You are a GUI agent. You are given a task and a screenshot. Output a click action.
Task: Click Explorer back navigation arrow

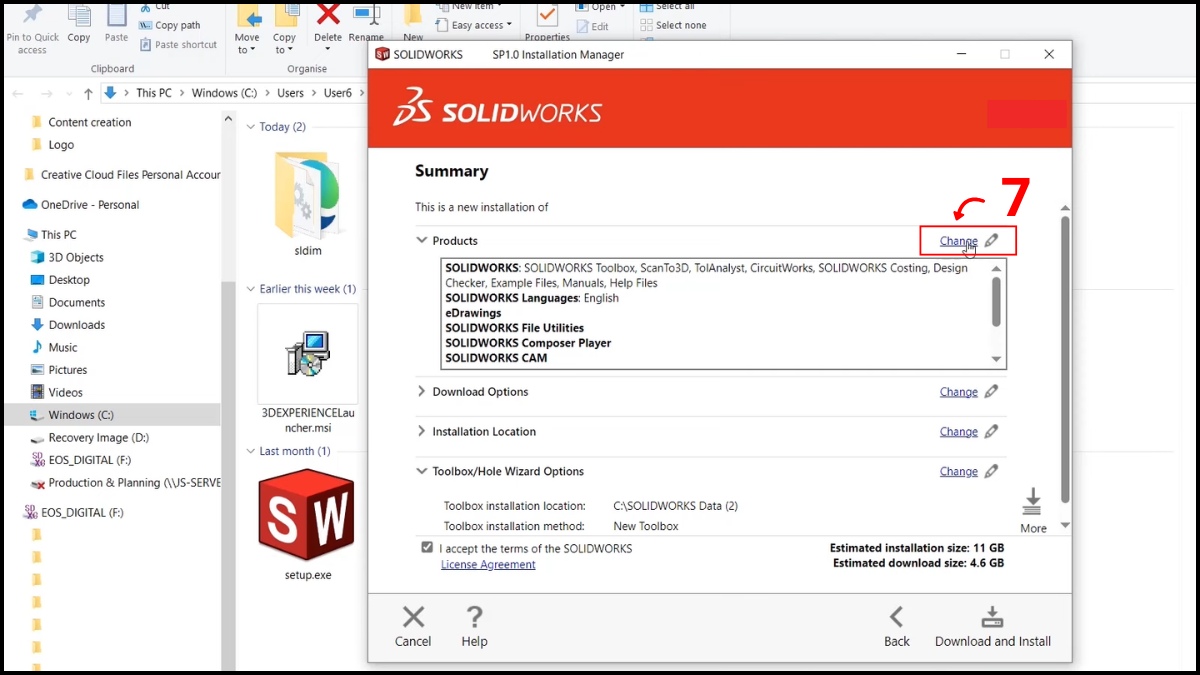tap(17, 93)
